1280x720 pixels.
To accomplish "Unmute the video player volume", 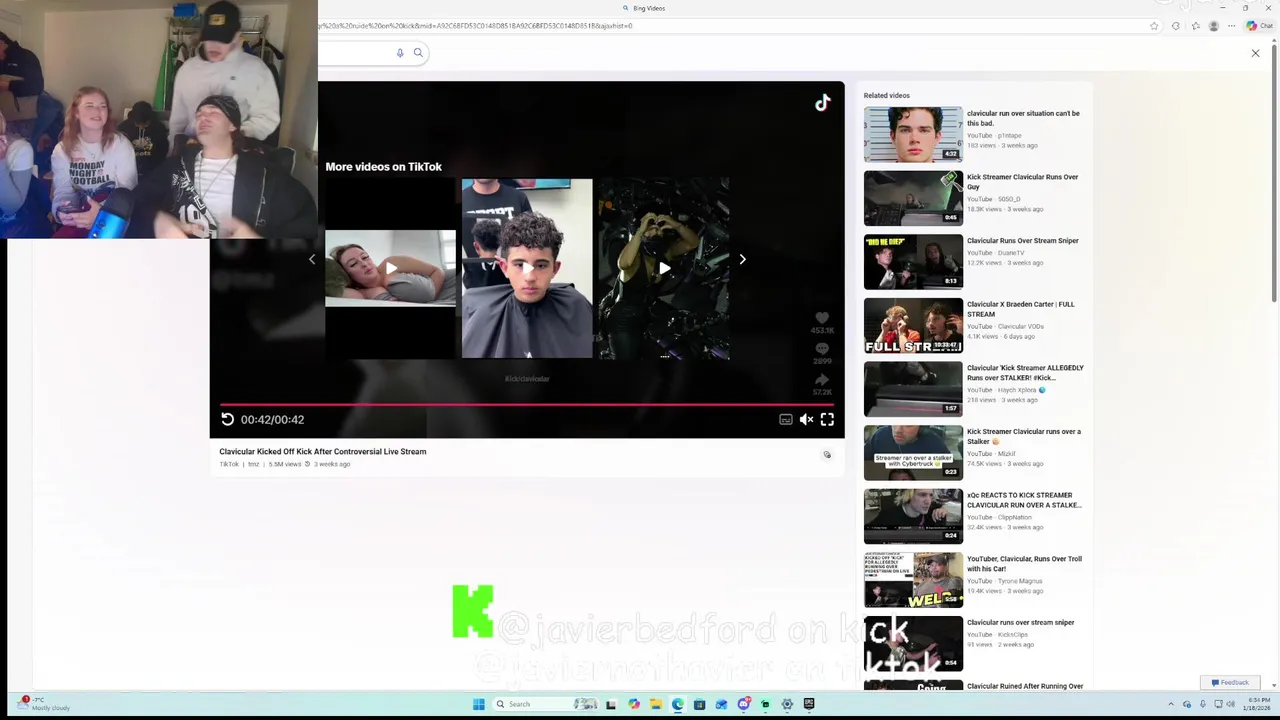I will (x=806, y=420).
